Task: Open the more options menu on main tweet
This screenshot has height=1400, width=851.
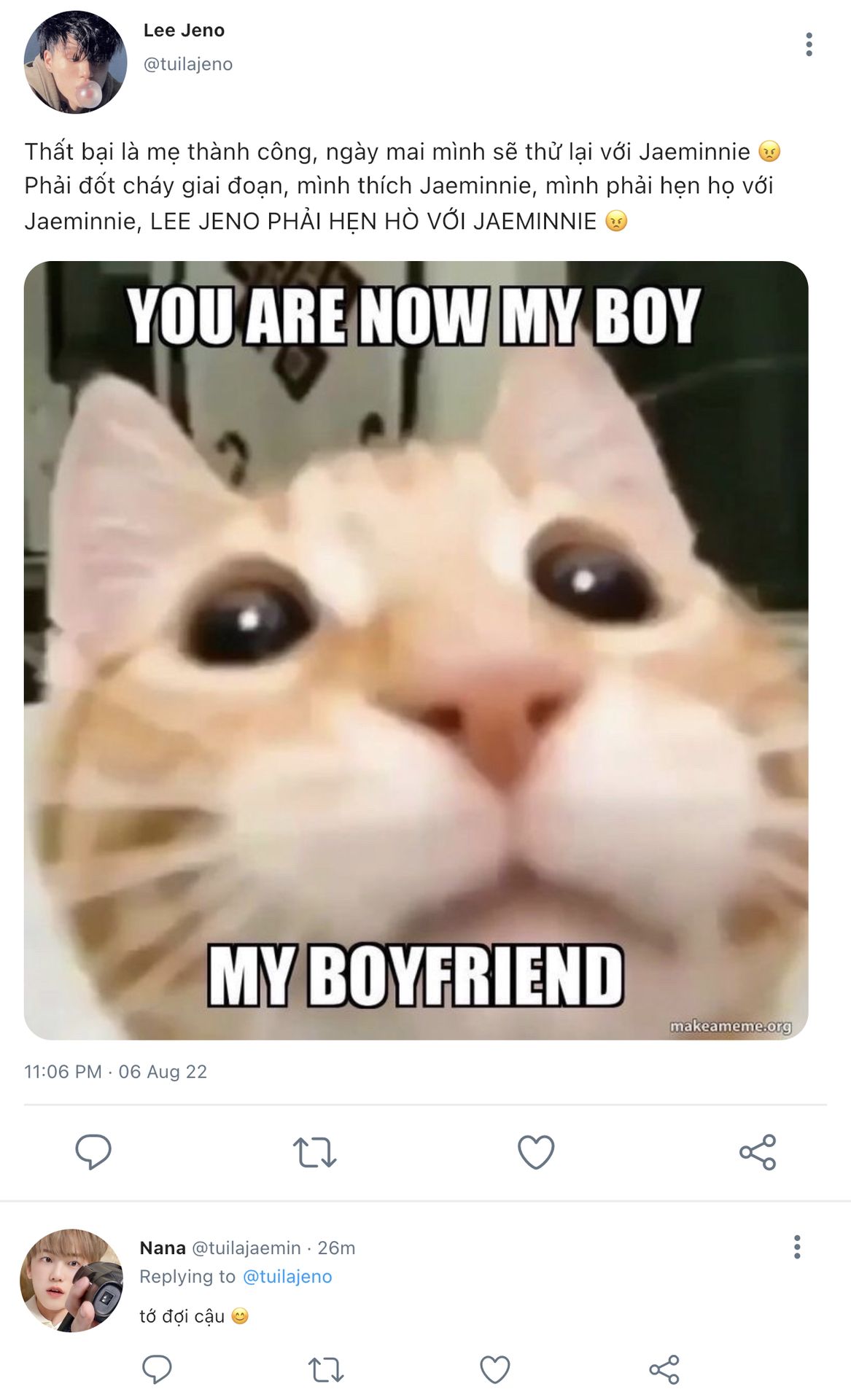Action: coord(809,44)
